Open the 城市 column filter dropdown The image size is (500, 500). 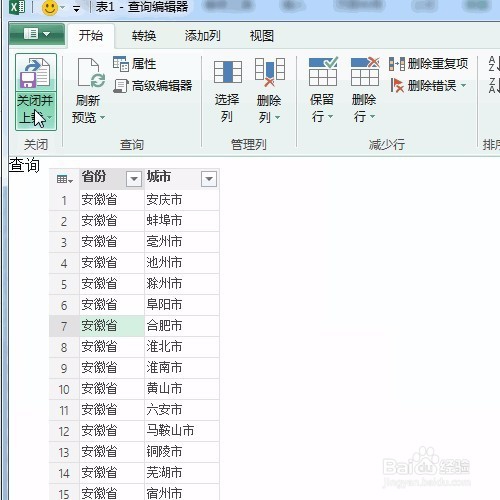pos(209,179)
